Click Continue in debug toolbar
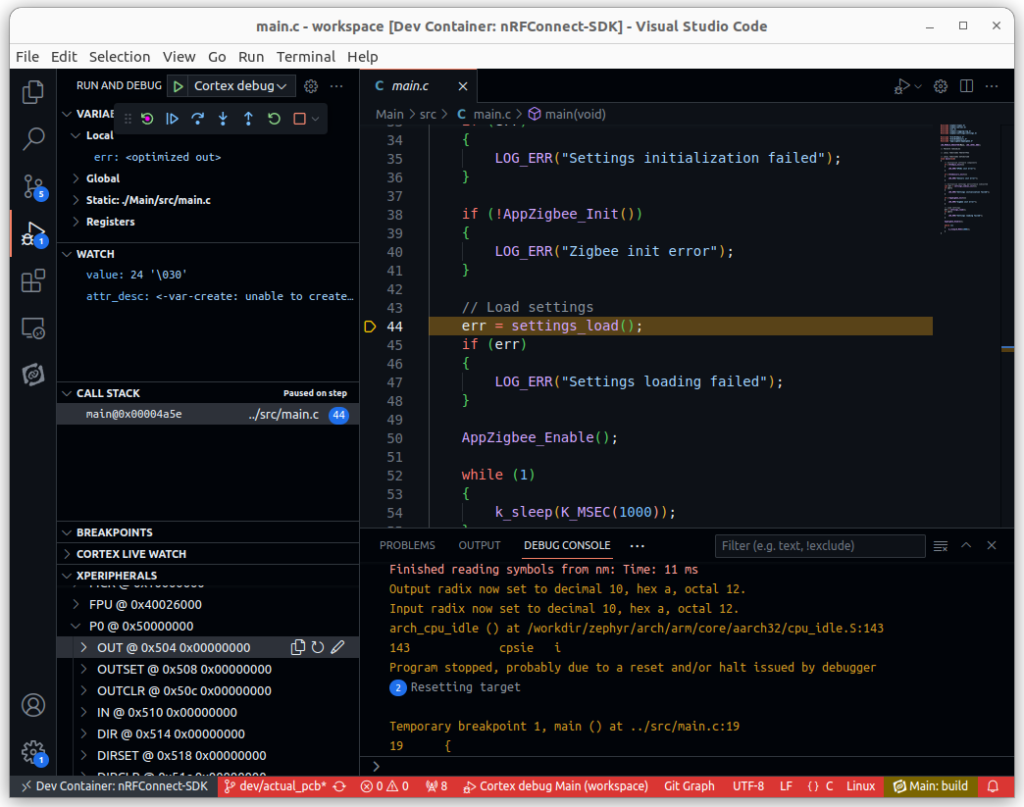Image resolution: width=1024 pixels, height=807 pixels. coord(172,119)
